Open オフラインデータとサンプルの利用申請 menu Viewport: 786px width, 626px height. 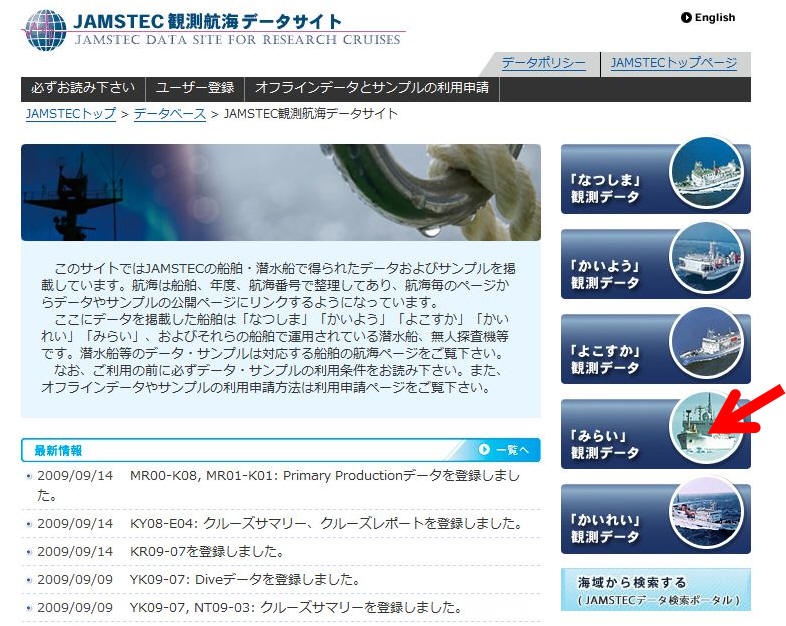click(x=371, y=88)
